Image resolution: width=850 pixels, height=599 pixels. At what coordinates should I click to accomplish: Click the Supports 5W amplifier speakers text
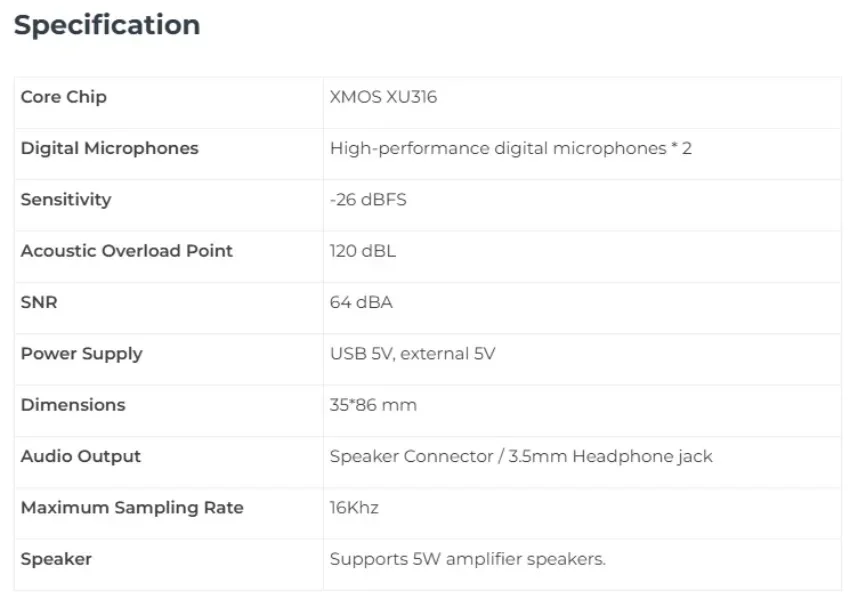pos(467,559)
